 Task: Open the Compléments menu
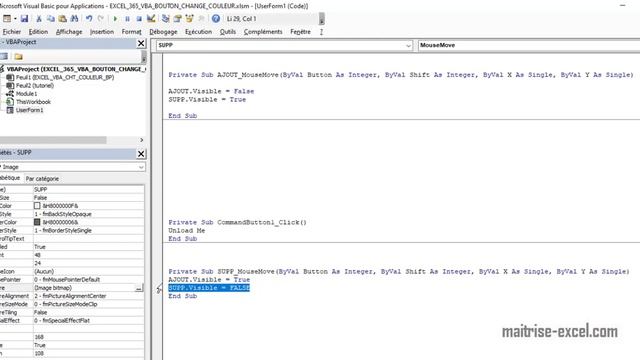coord(263,32)
